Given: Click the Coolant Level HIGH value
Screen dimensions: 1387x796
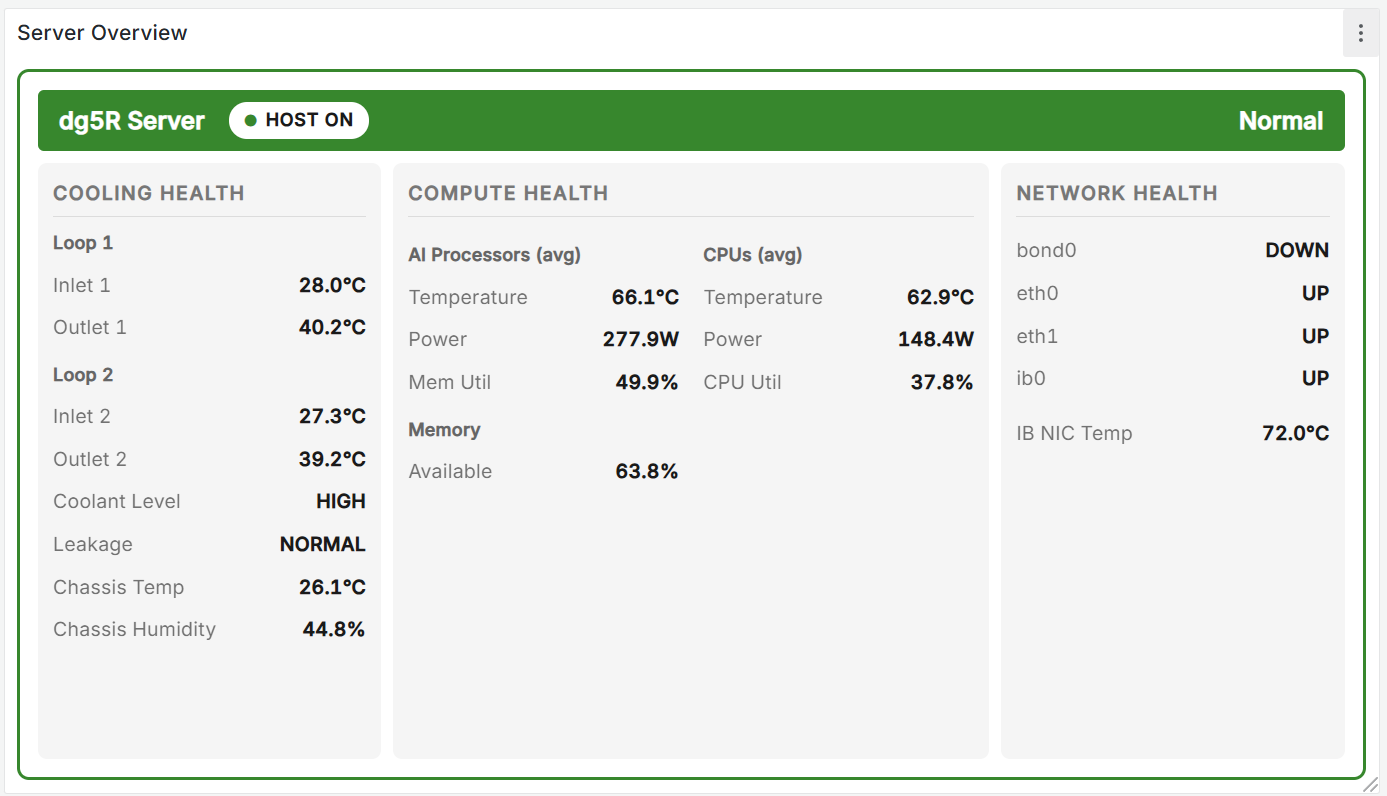Looking at the screenshot, I should [340, 501].
